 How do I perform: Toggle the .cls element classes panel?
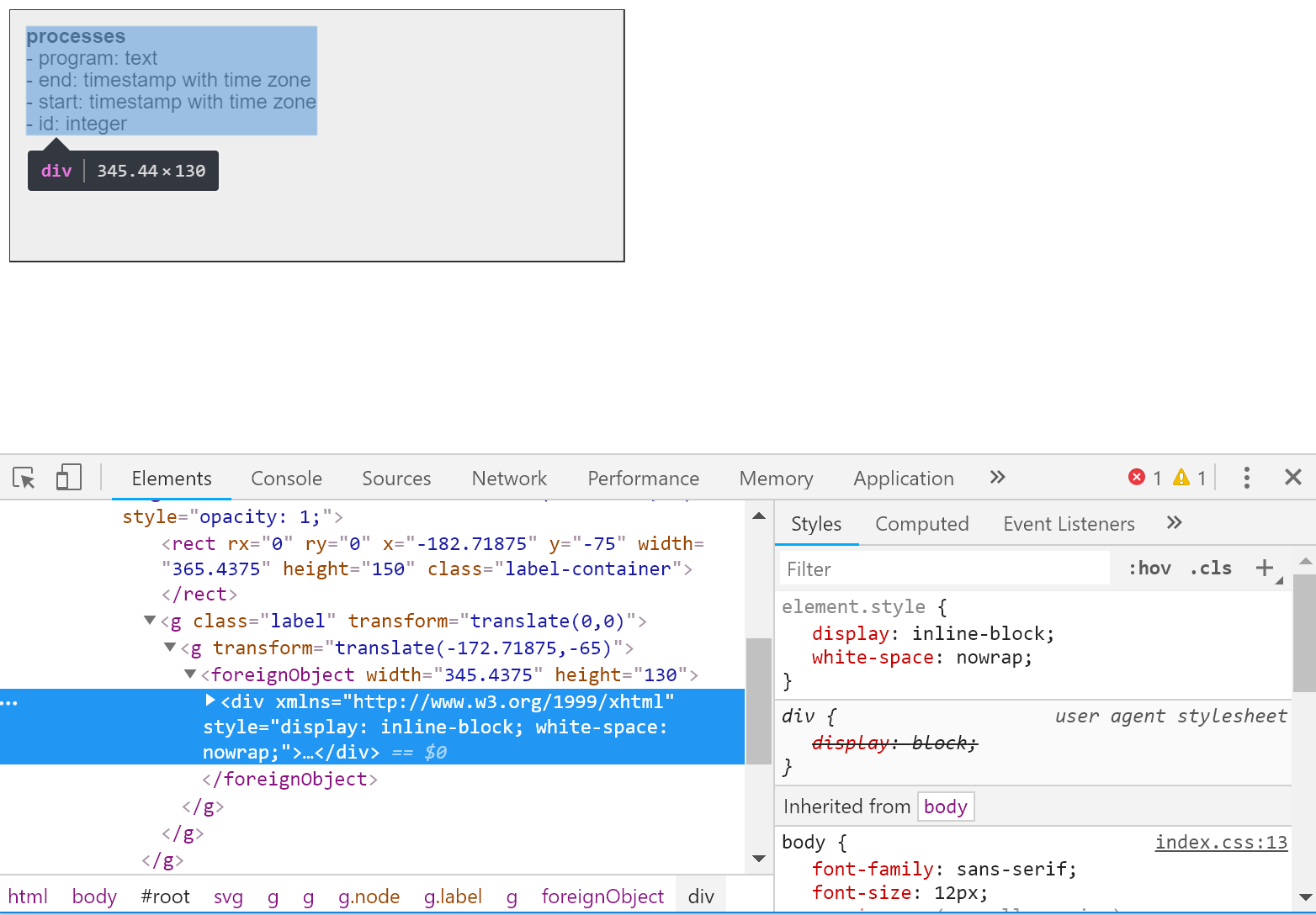pyautogui.click(x=1211, y=568)
